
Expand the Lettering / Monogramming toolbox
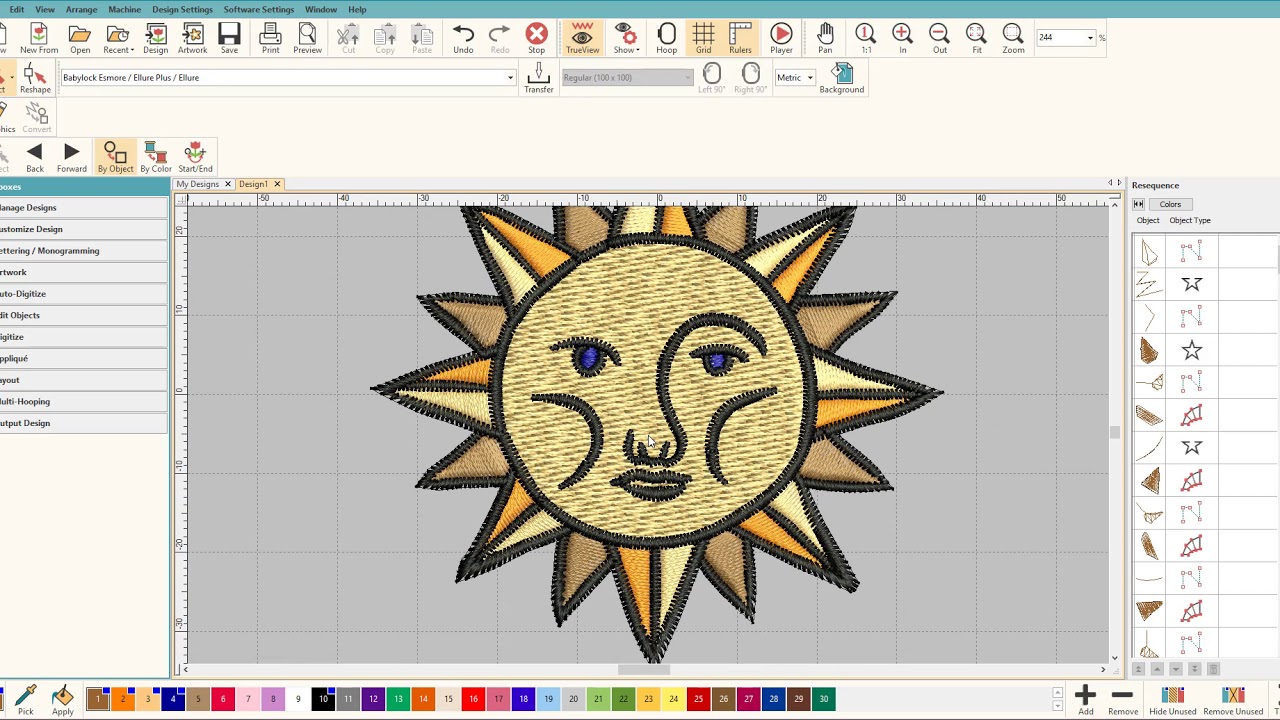click(x=84, y=250)
